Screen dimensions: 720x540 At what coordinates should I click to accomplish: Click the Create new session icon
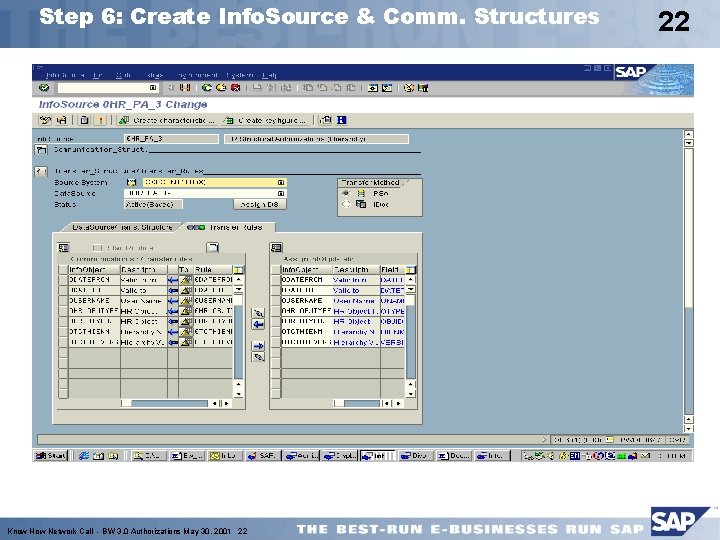(373, 87)
